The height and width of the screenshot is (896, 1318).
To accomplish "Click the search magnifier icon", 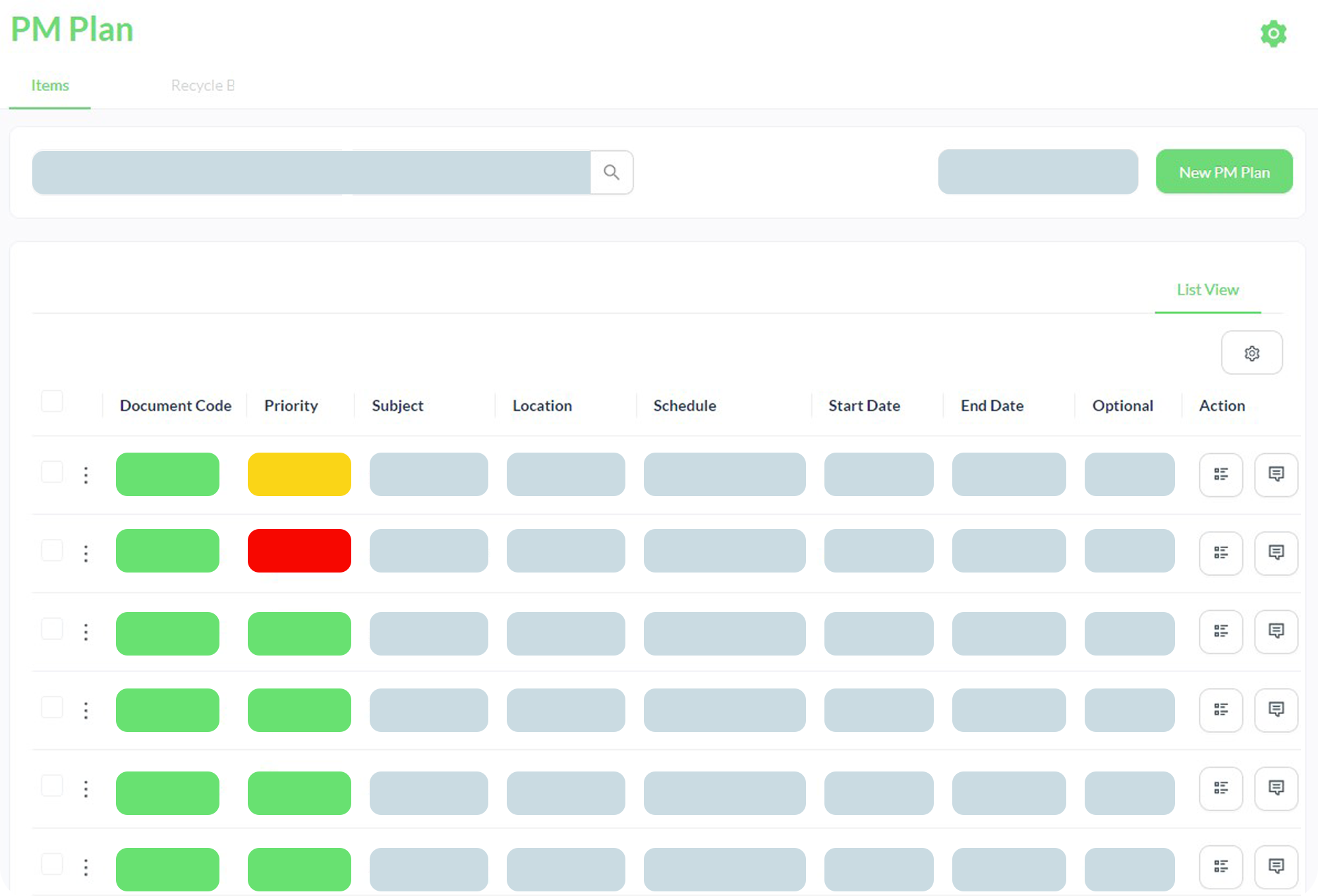I will [x=612, y=172].
